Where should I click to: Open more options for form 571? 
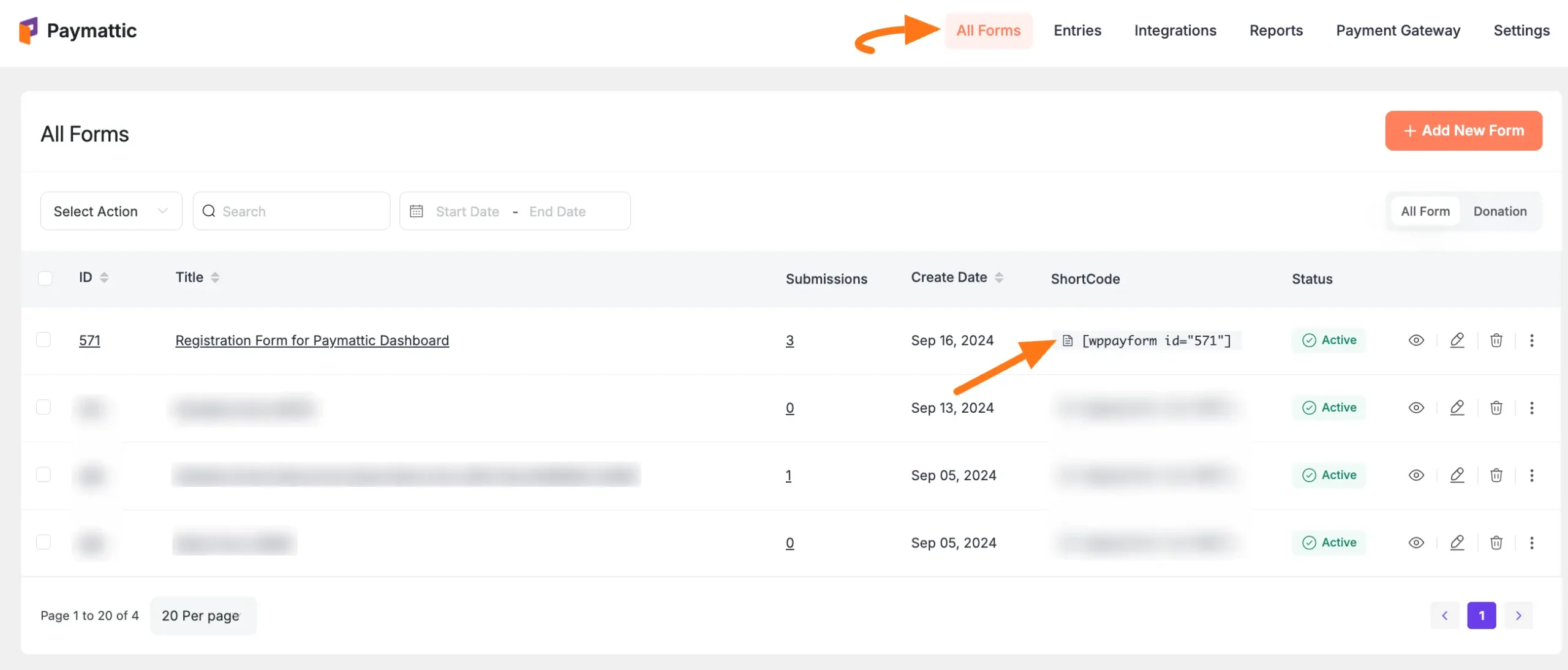1532,341
